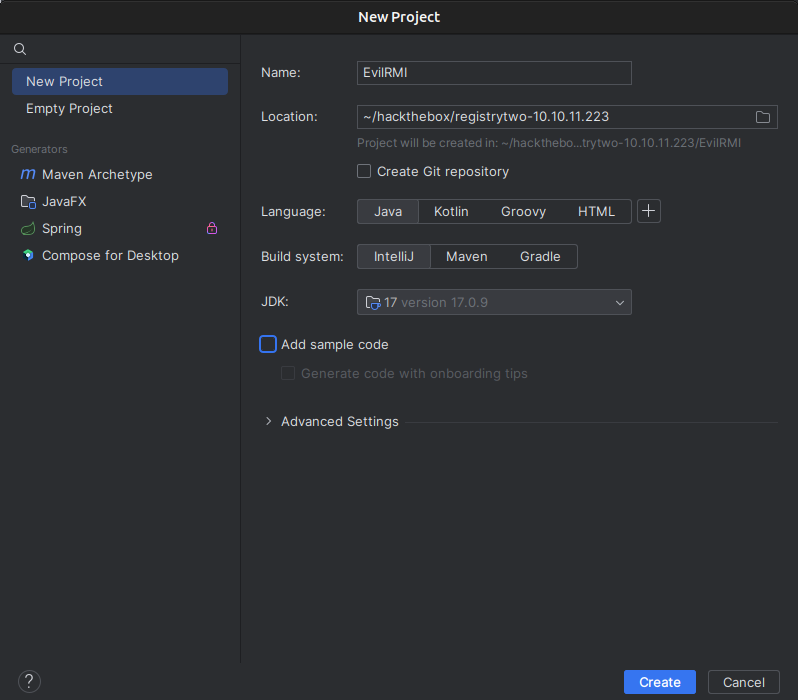Enable Create Git repository checkbox

coord(364,171)
